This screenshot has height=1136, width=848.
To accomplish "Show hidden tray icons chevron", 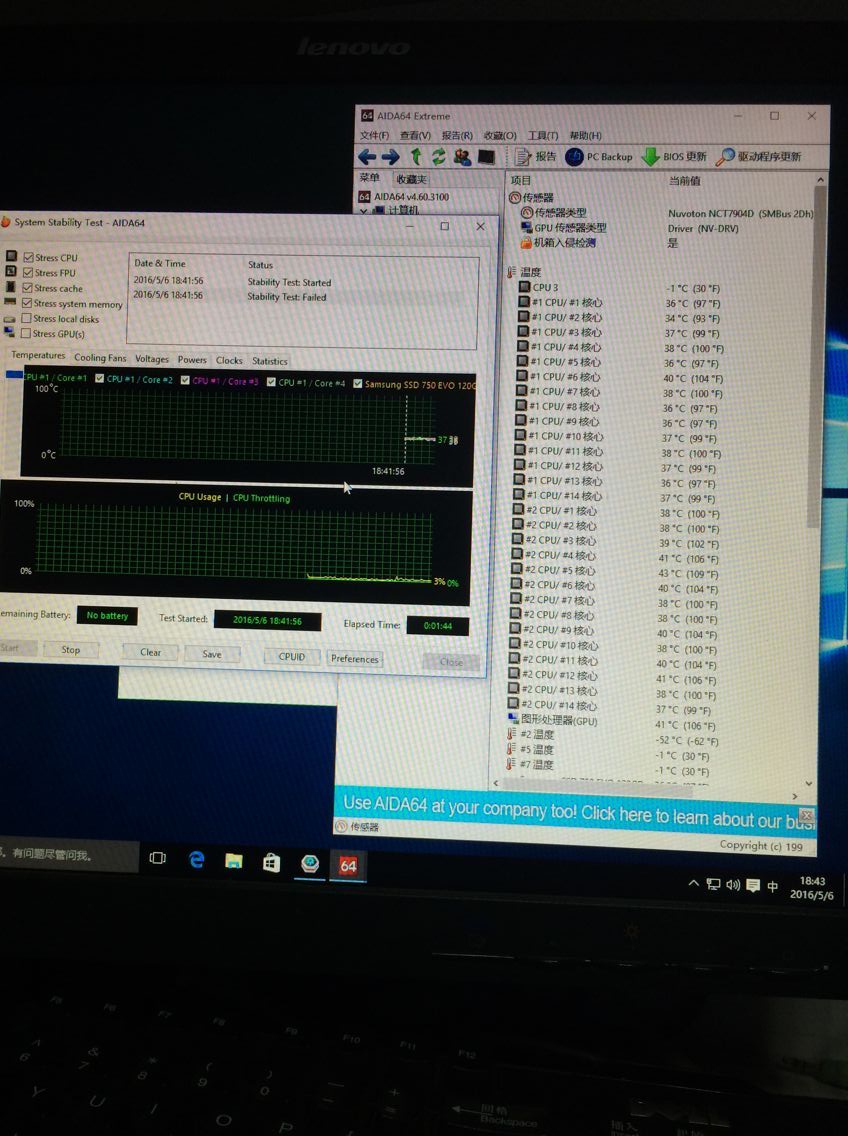I will click(694, 883).
